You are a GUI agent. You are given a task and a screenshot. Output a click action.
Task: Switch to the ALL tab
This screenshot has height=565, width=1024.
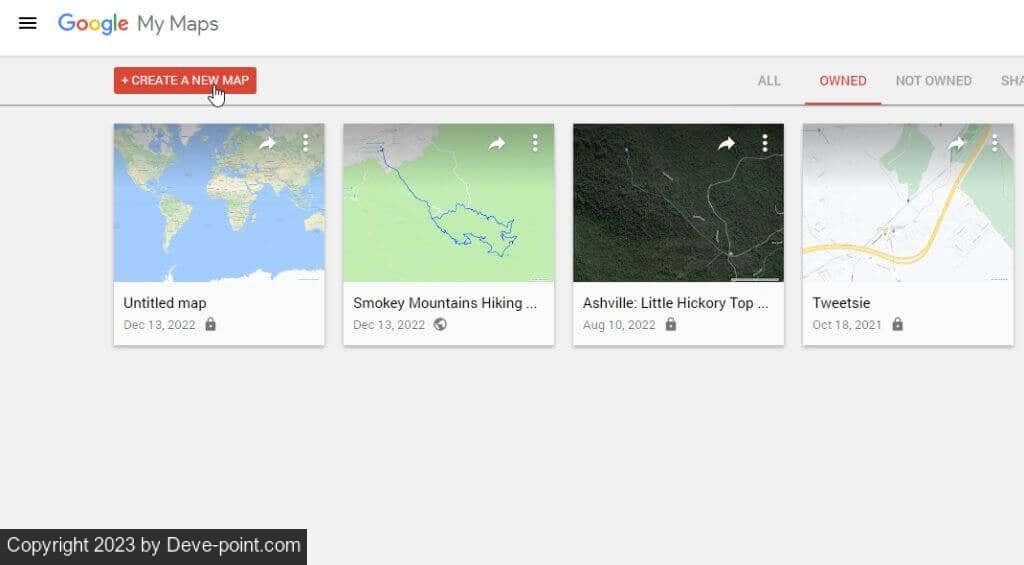pyautogui.click(x=769, y=81)
